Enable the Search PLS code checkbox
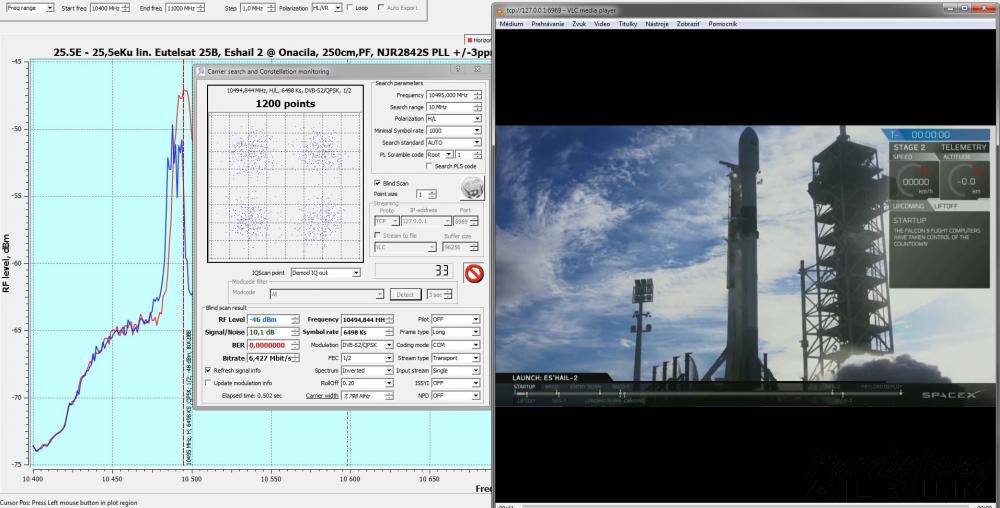 pyautogui.click(x=430, y=166)
